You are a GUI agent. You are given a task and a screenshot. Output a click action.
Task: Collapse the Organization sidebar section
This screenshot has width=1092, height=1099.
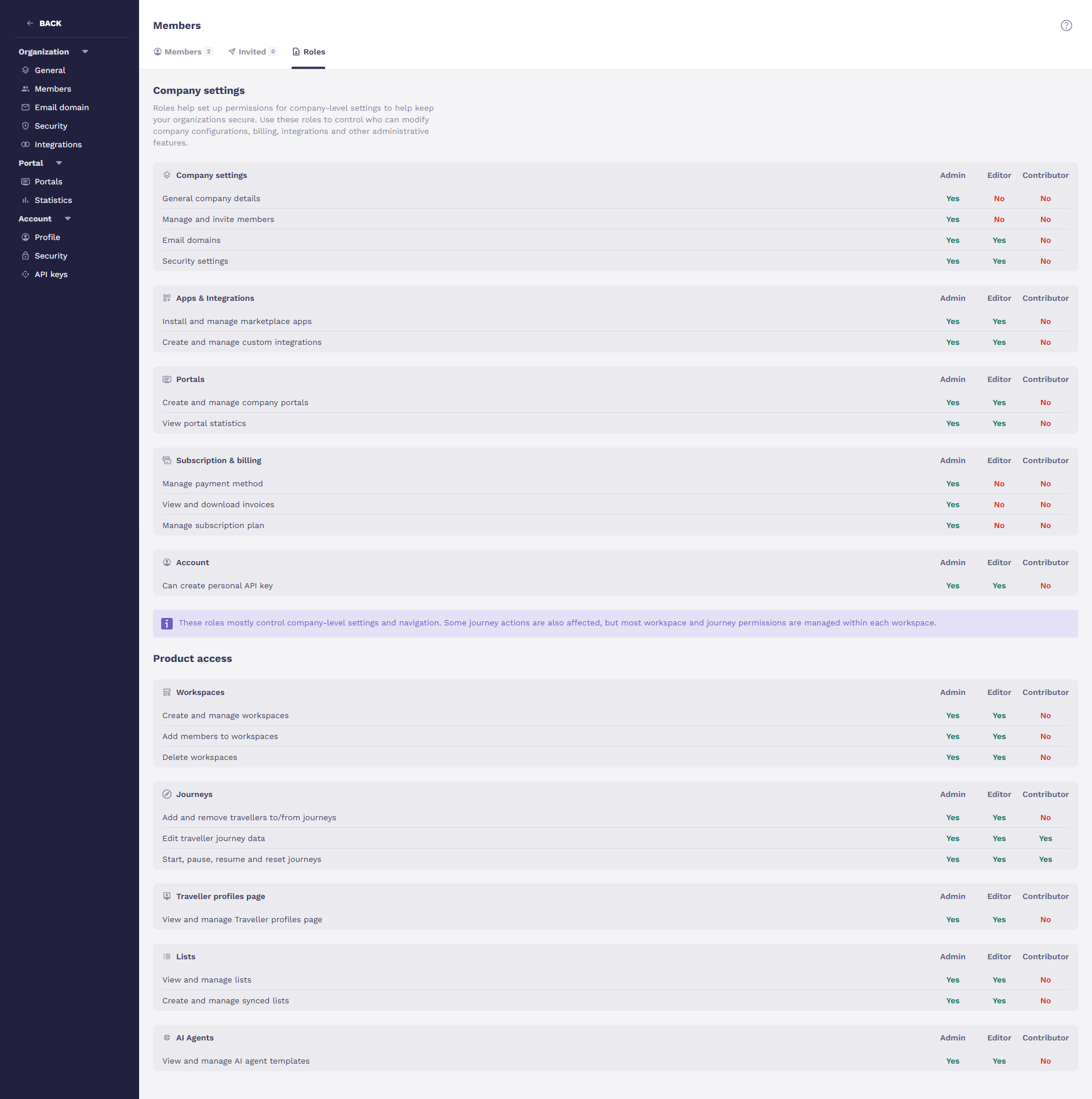click(85, 52)
